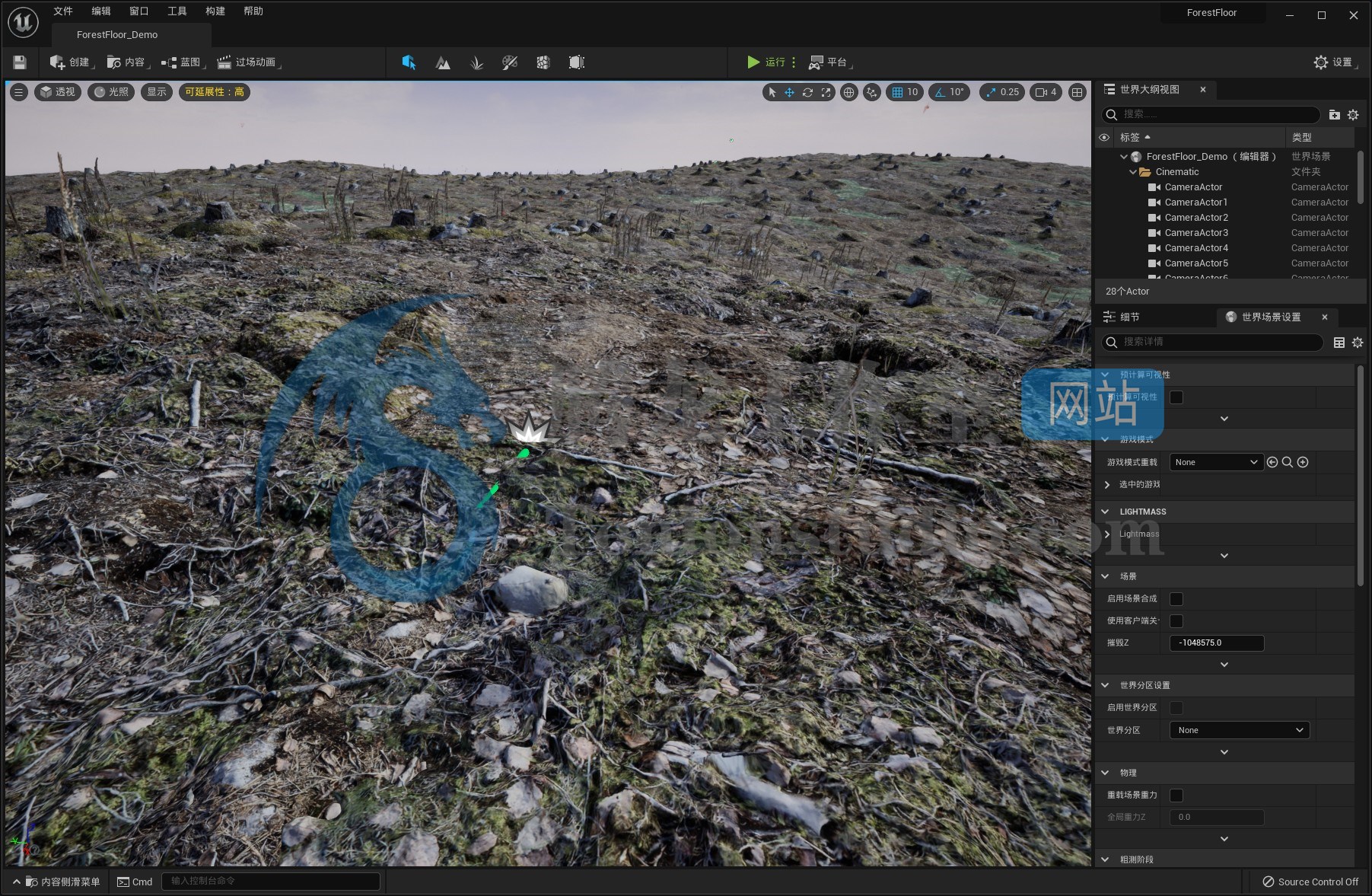
Task: Open 游戏模式重载 None dropdown
Action: (1216, 462)
